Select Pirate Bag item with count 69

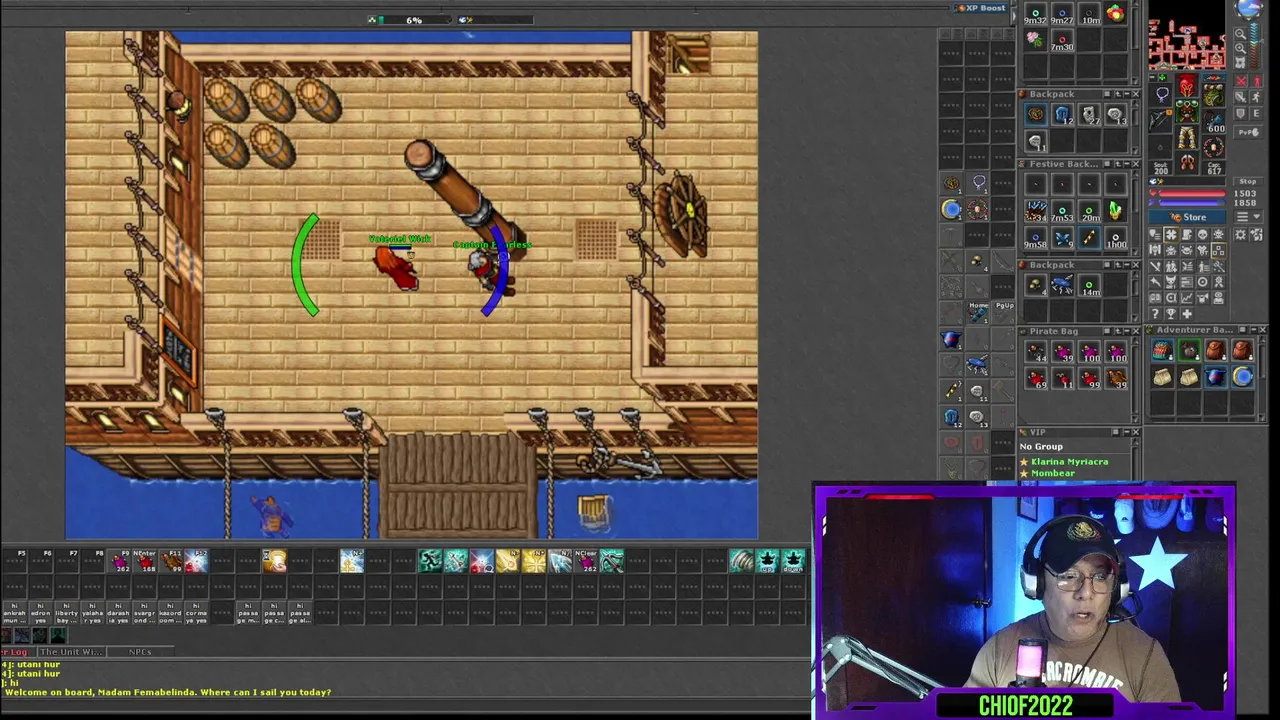click(x=1036, y=378)
